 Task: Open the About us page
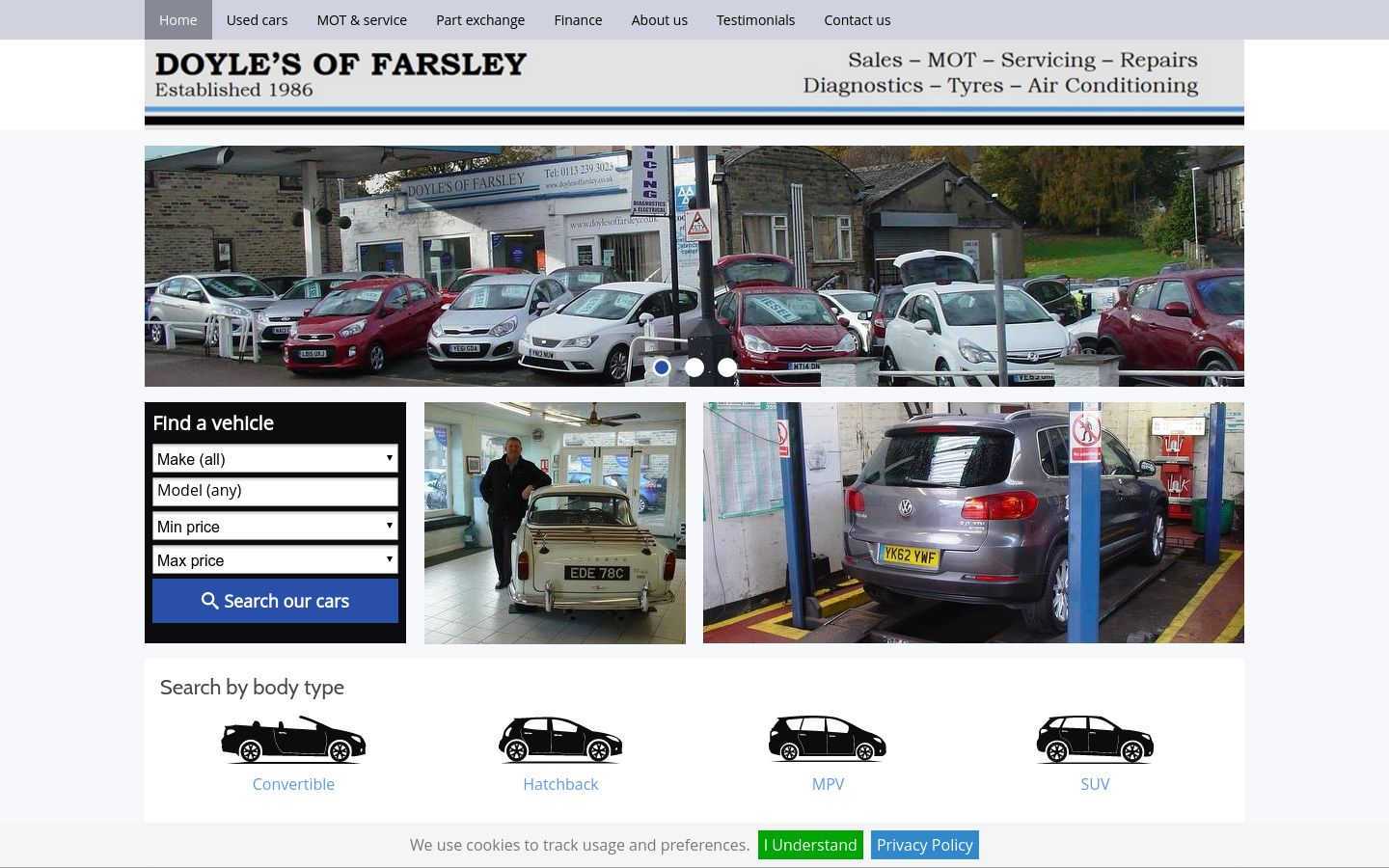[660, 19]
